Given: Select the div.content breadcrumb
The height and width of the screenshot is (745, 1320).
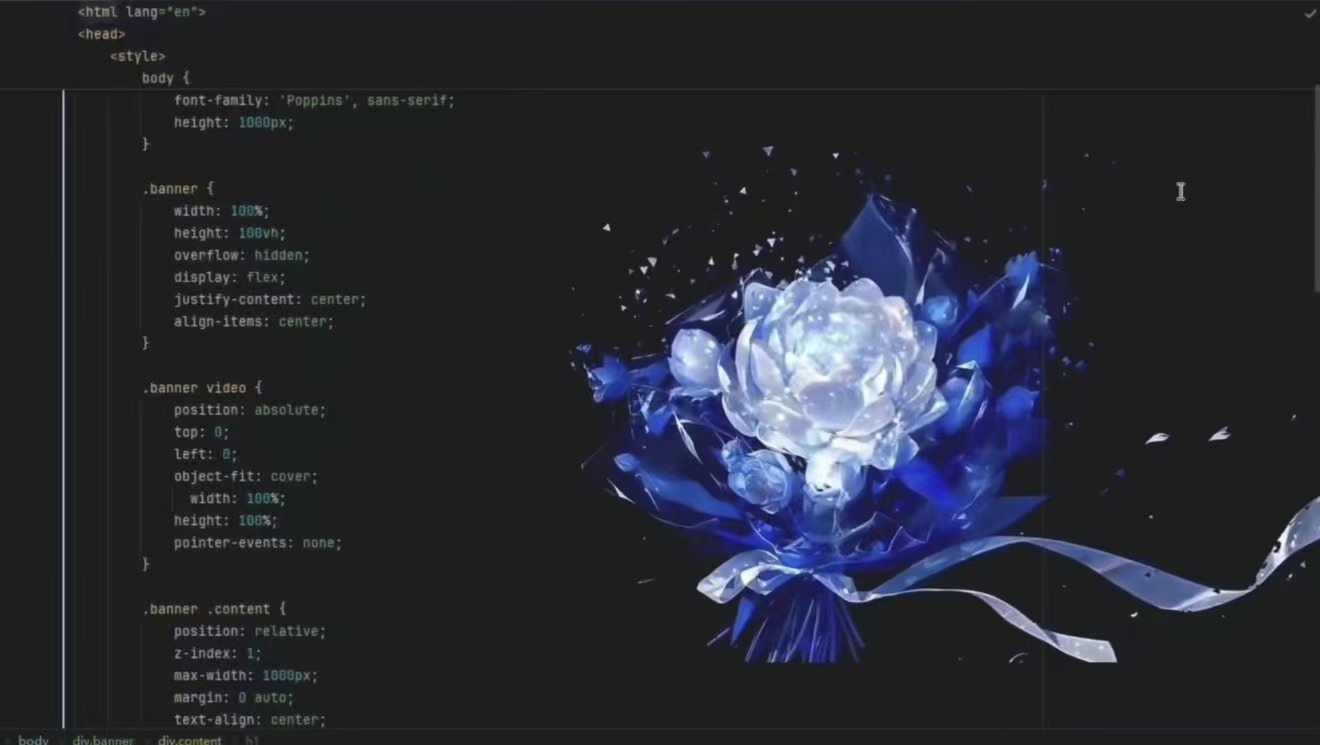Looking at the screenshot, I should coord(190,740).
